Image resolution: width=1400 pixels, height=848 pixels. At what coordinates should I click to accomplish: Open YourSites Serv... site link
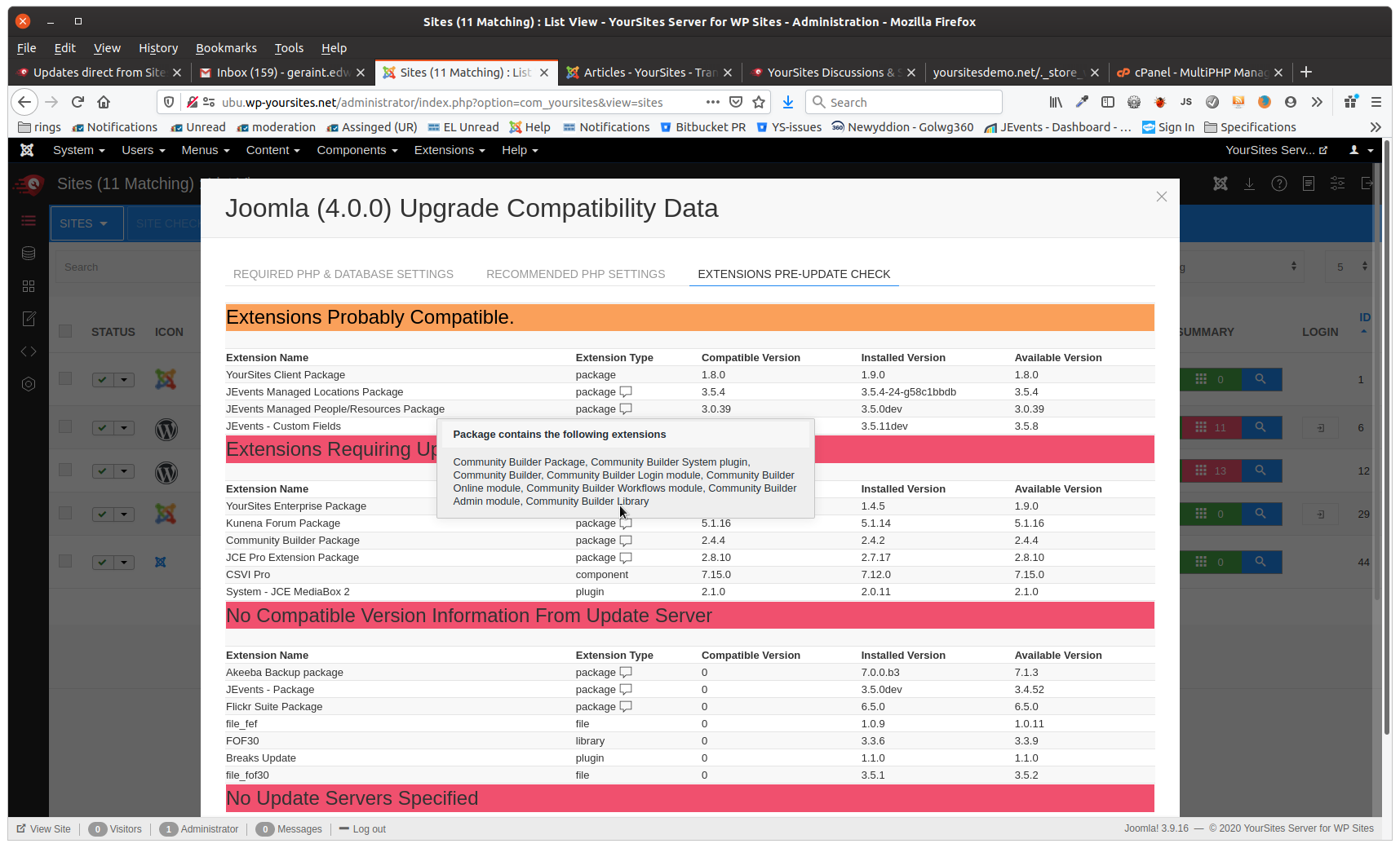1276,150
